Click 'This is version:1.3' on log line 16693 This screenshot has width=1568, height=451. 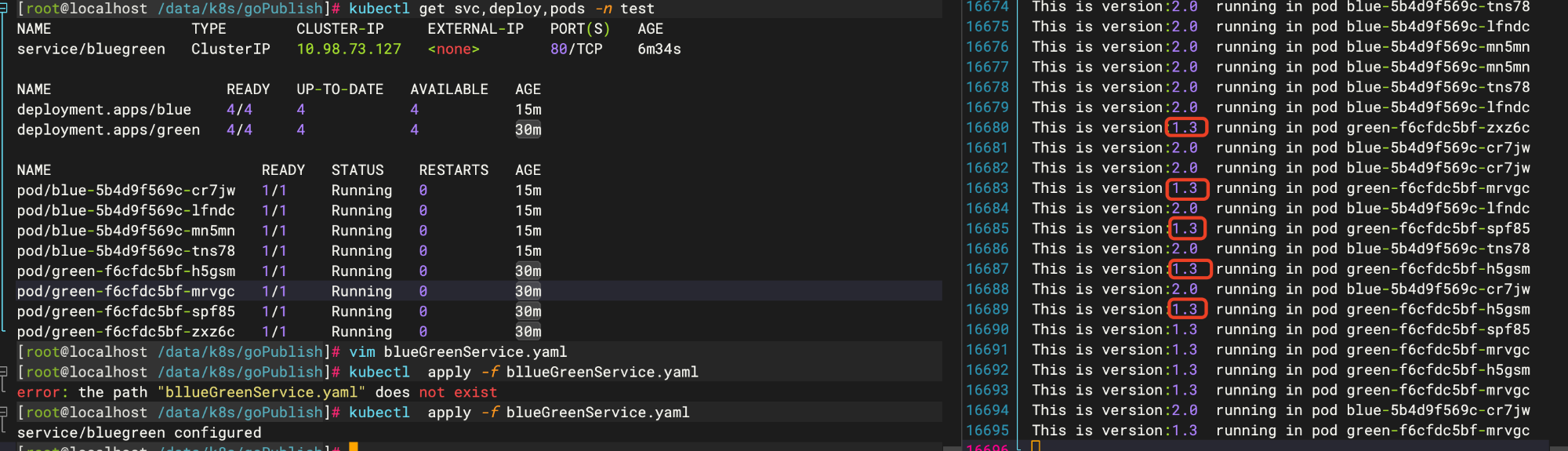click(x=1115, y=391)
